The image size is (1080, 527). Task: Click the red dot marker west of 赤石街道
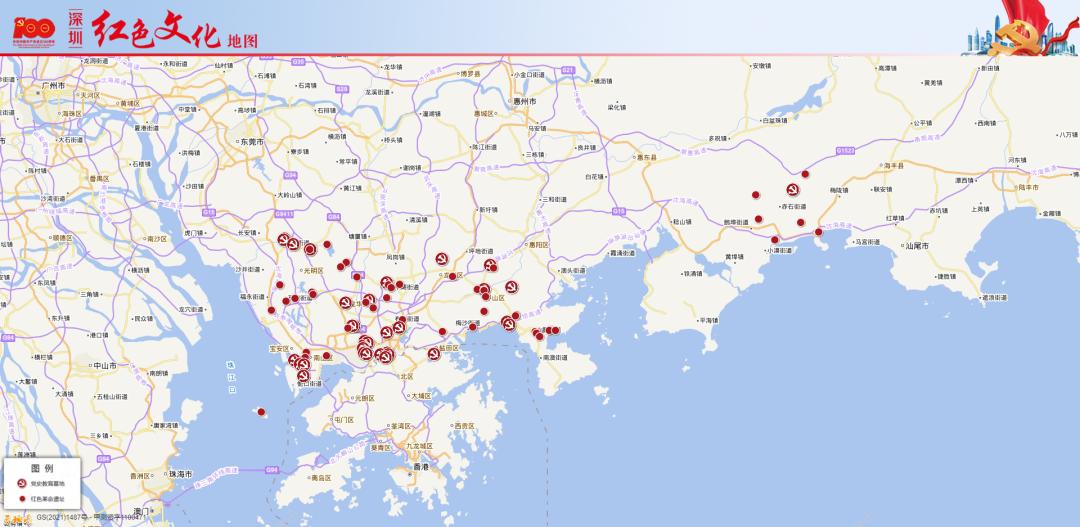pyautogui.click(x=756, y=196)
